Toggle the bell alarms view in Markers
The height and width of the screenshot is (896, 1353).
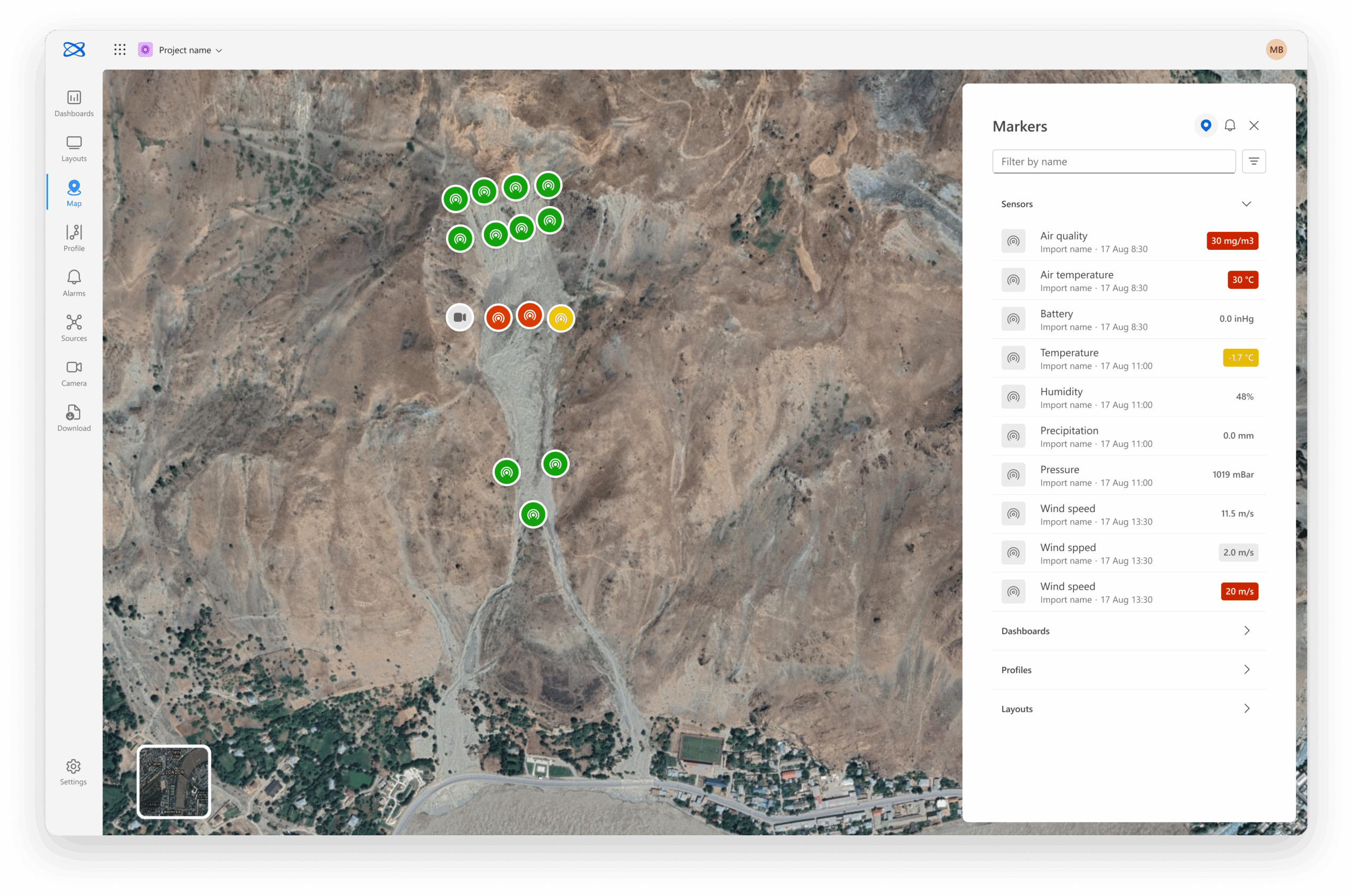coord(1229,125)
